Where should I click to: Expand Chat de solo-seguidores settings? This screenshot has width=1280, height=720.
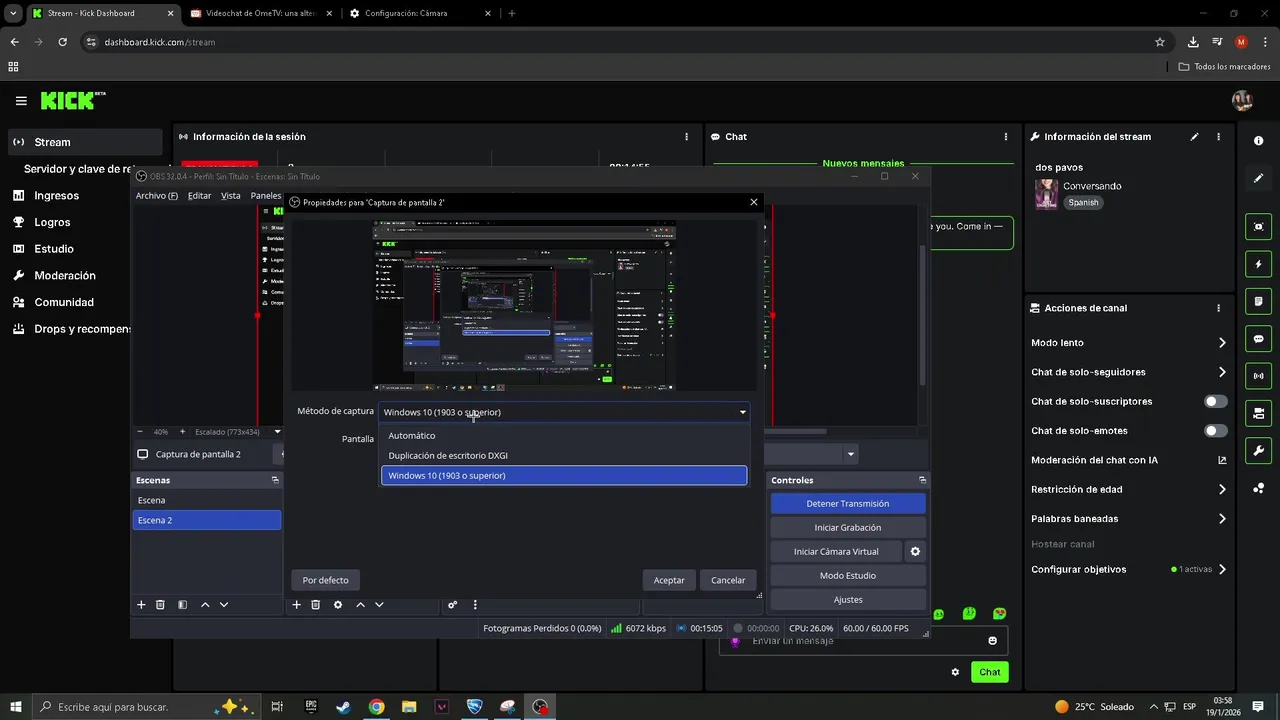click(x=1222, y=372)
